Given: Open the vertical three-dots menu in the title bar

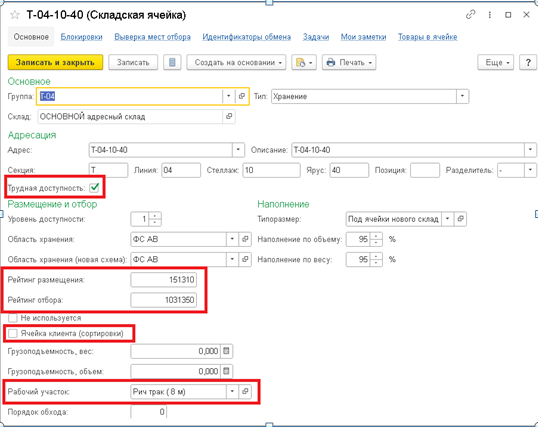Looking at the screenshot, I should click(490, 15).
